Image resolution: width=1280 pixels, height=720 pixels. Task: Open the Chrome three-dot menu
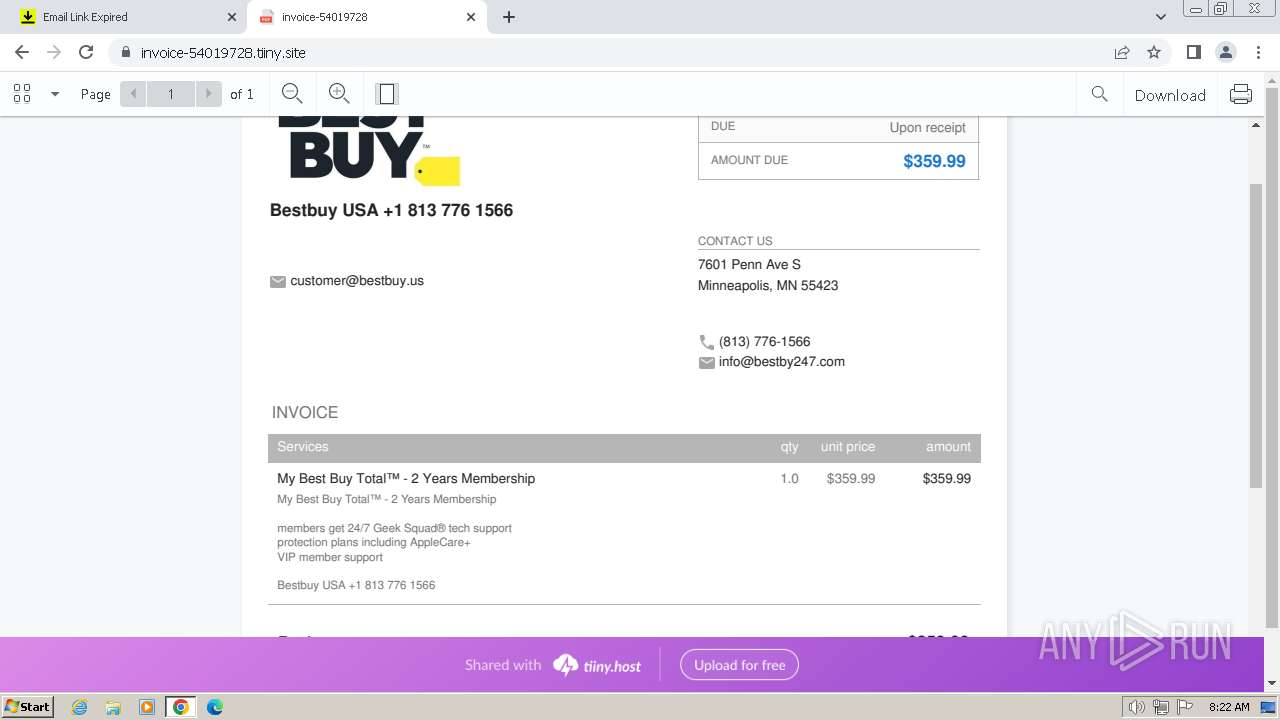[1256, 52]
